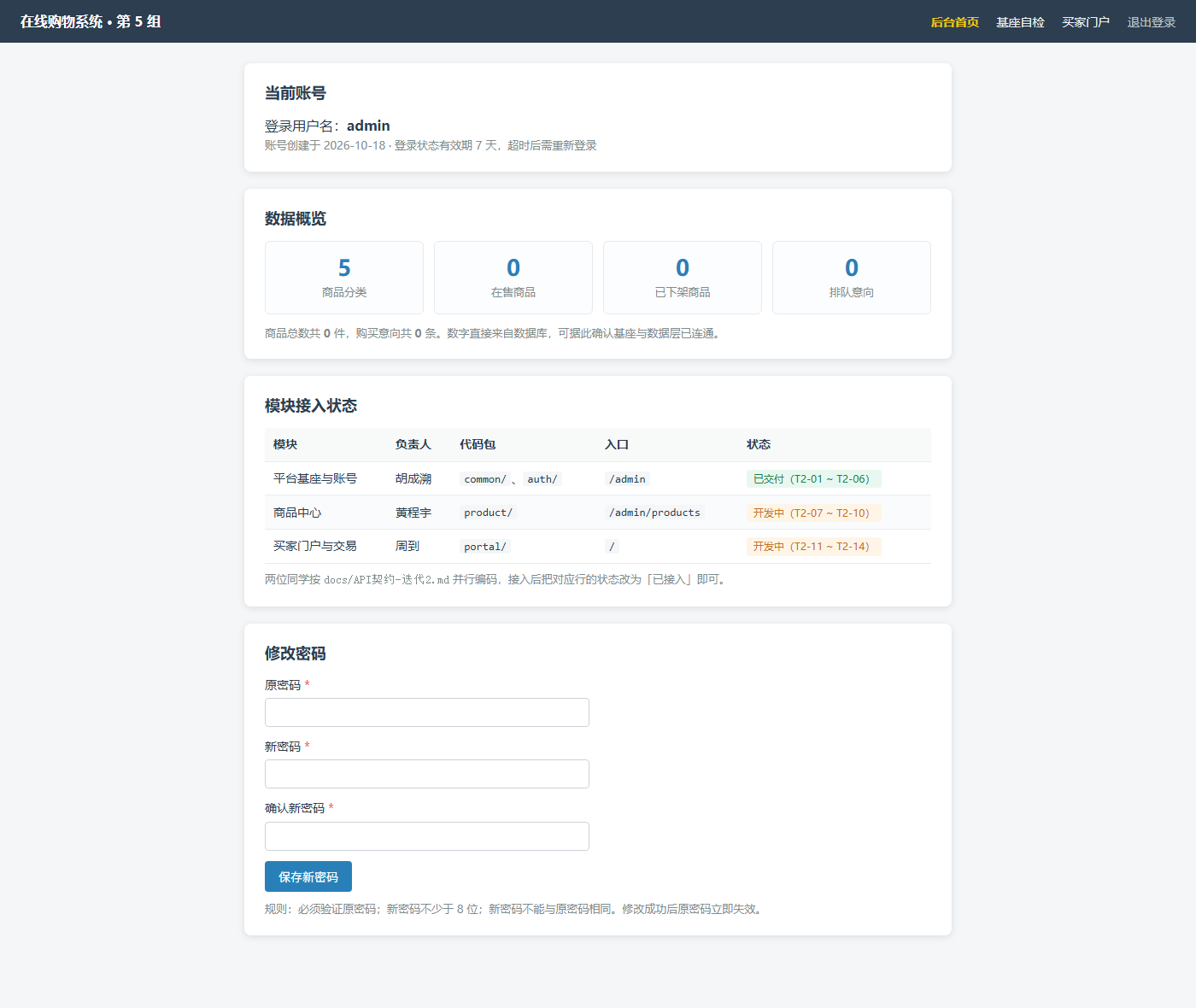The height and width of the screenshot is (1008, 1196).
Task: Click the 状态 column header
Action: tap(759, 444)
